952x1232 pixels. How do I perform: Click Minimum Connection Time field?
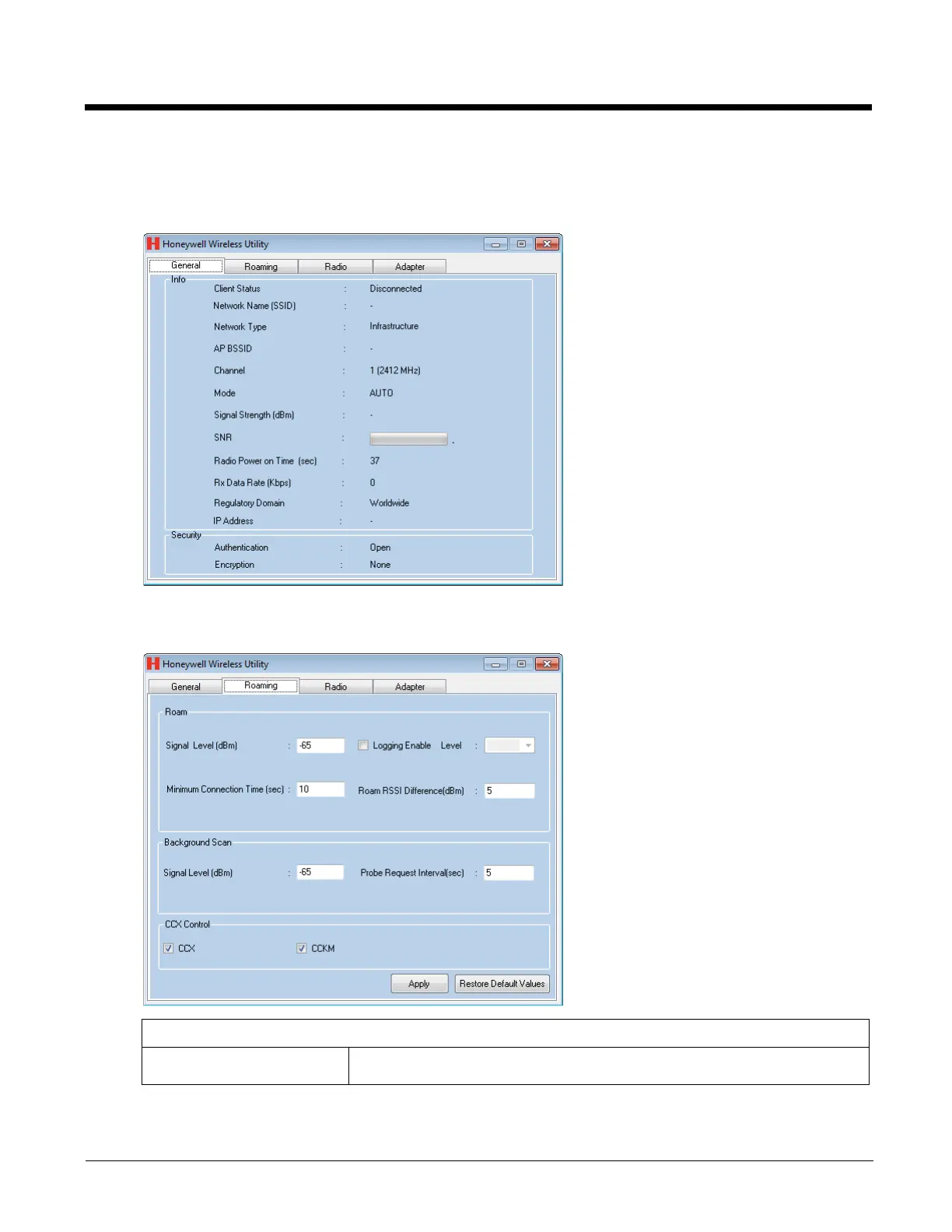(320, 789)
